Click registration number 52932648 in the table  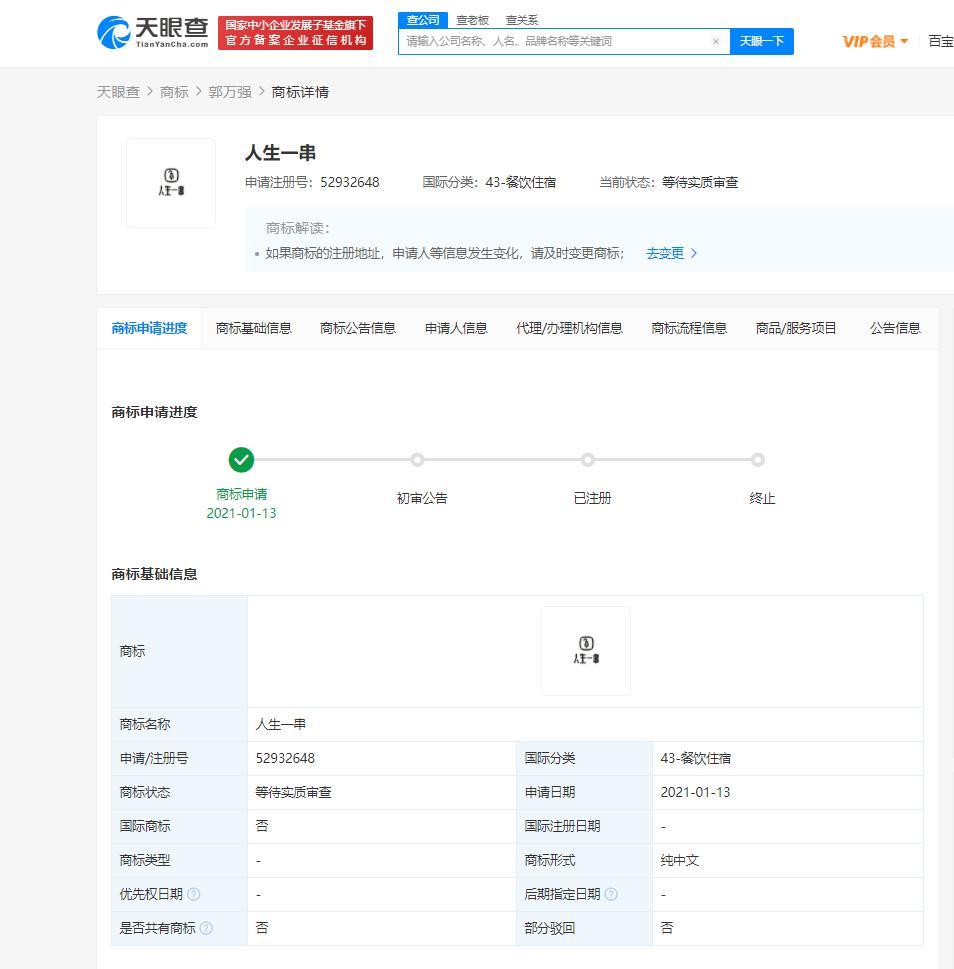(285, 758)
